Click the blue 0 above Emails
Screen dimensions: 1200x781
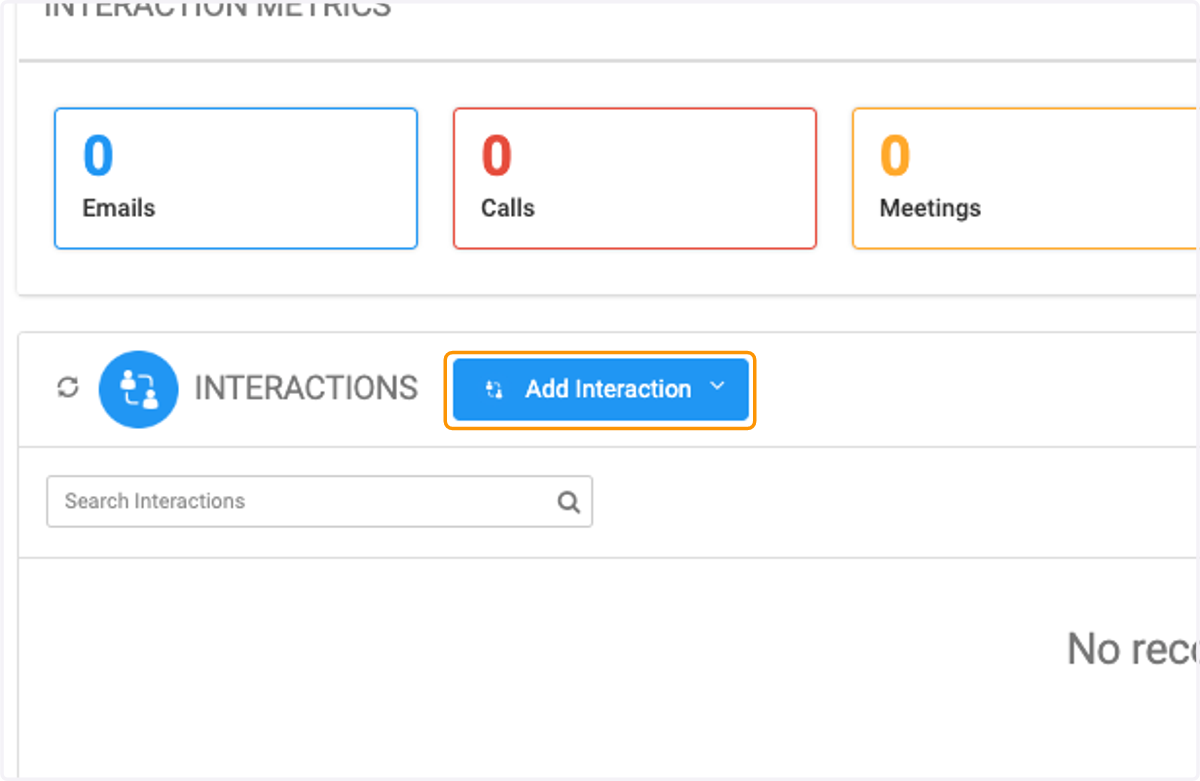pyautogui.click(x=98, y=156)
